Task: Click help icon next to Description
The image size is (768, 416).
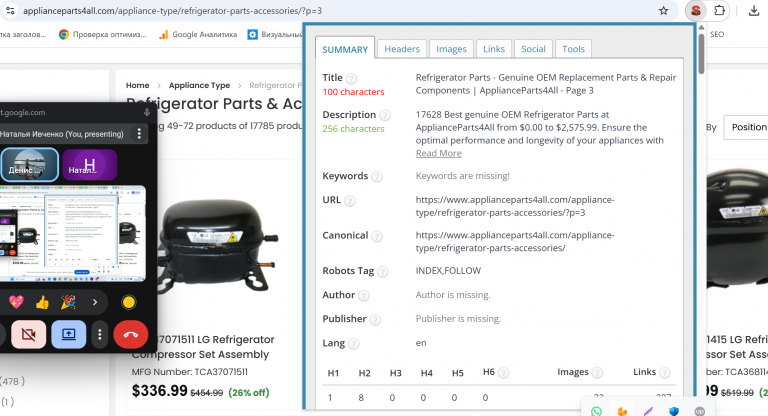Action: (385, 116)
